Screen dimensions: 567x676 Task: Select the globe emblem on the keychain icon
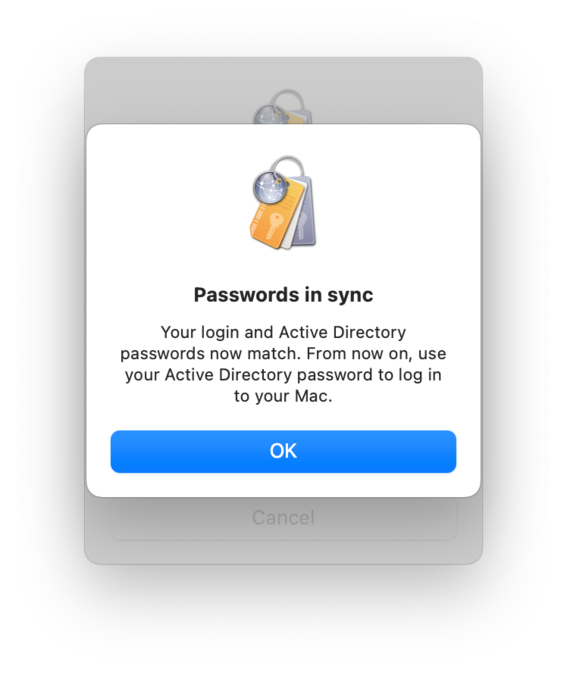point(270,188)
